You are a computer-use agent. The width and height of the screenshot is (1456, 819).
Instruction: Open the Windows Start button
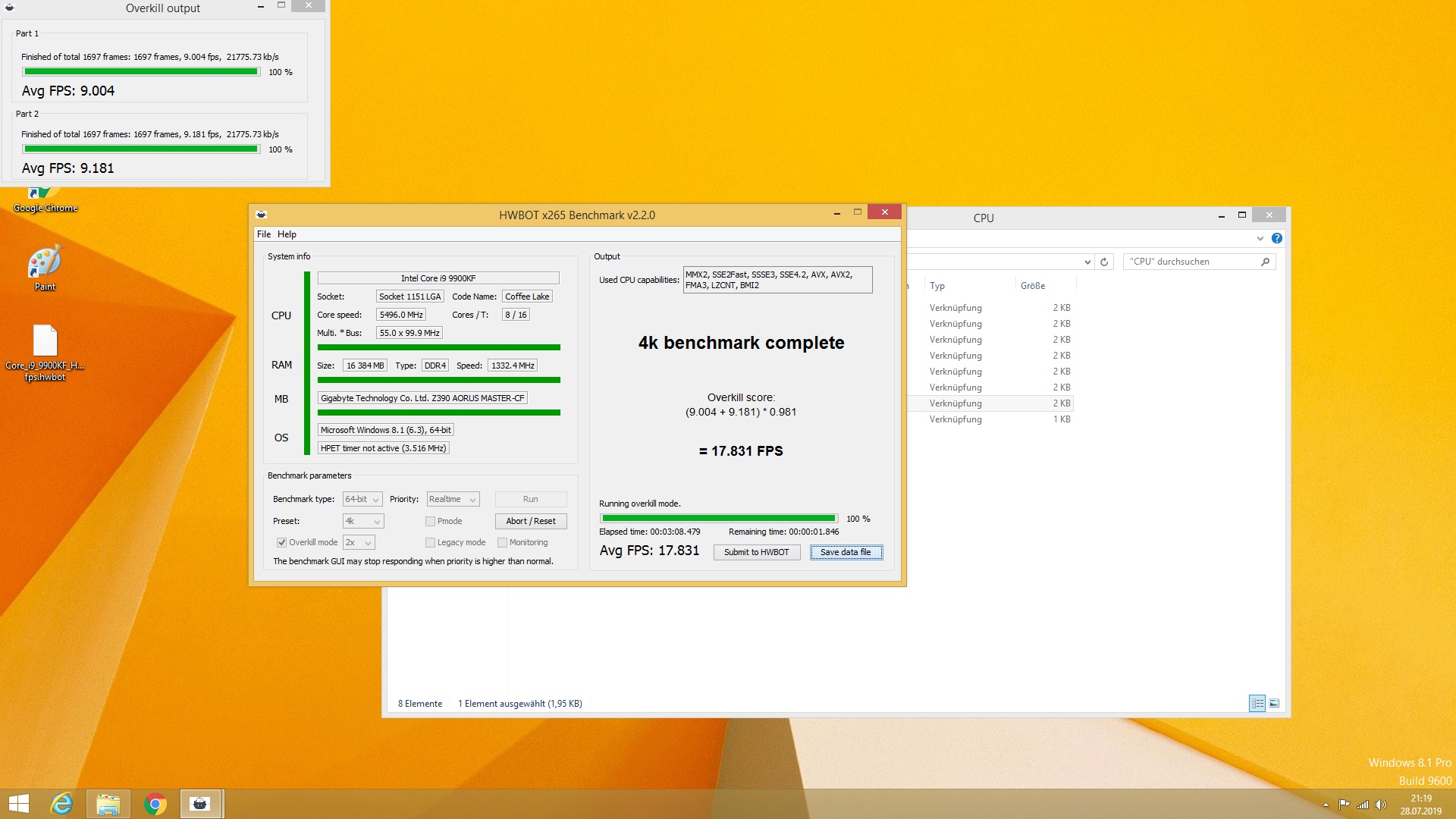19,804
